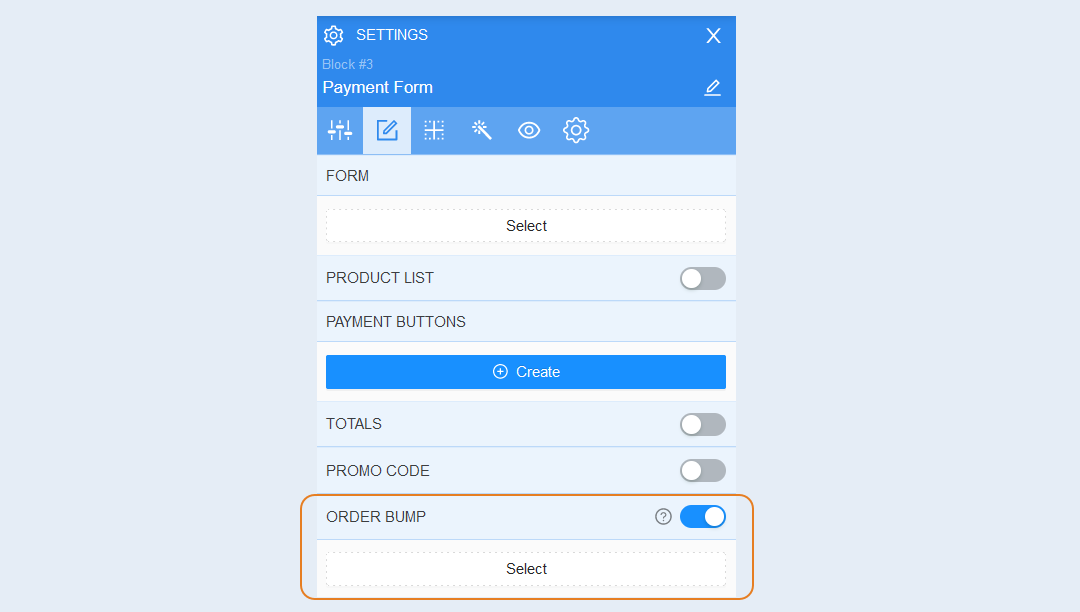The image size is (1080, 612).
Task: Open the grid layout tab icon
Action: coord(434,130)
